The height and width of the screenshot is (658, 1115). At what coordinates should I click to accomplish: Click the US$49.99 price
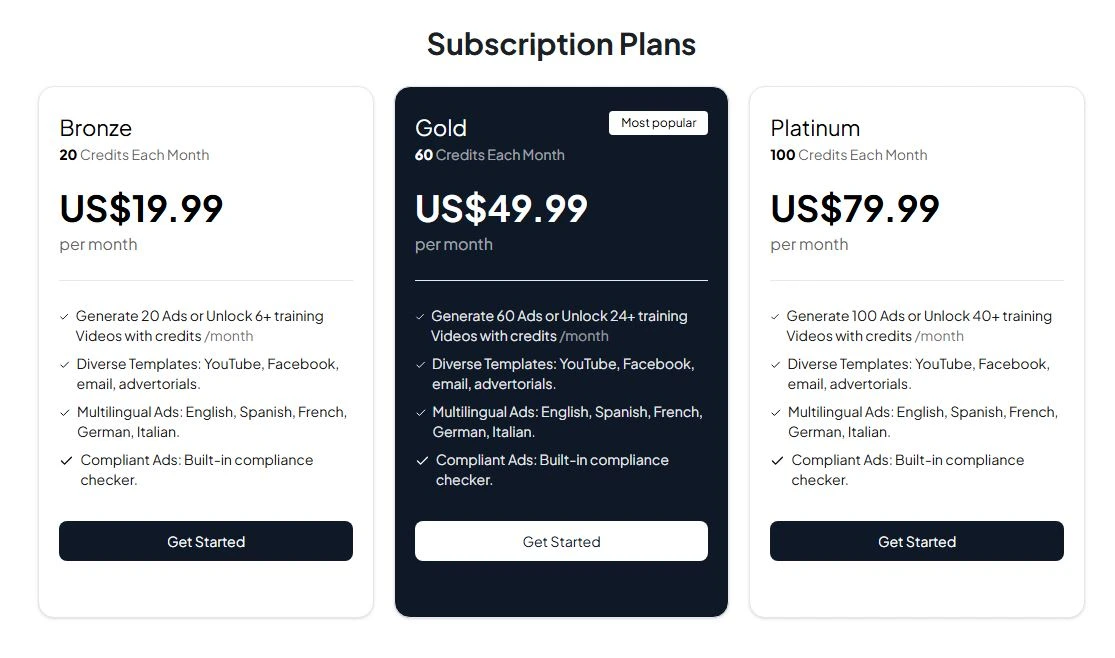coord(501,208)
